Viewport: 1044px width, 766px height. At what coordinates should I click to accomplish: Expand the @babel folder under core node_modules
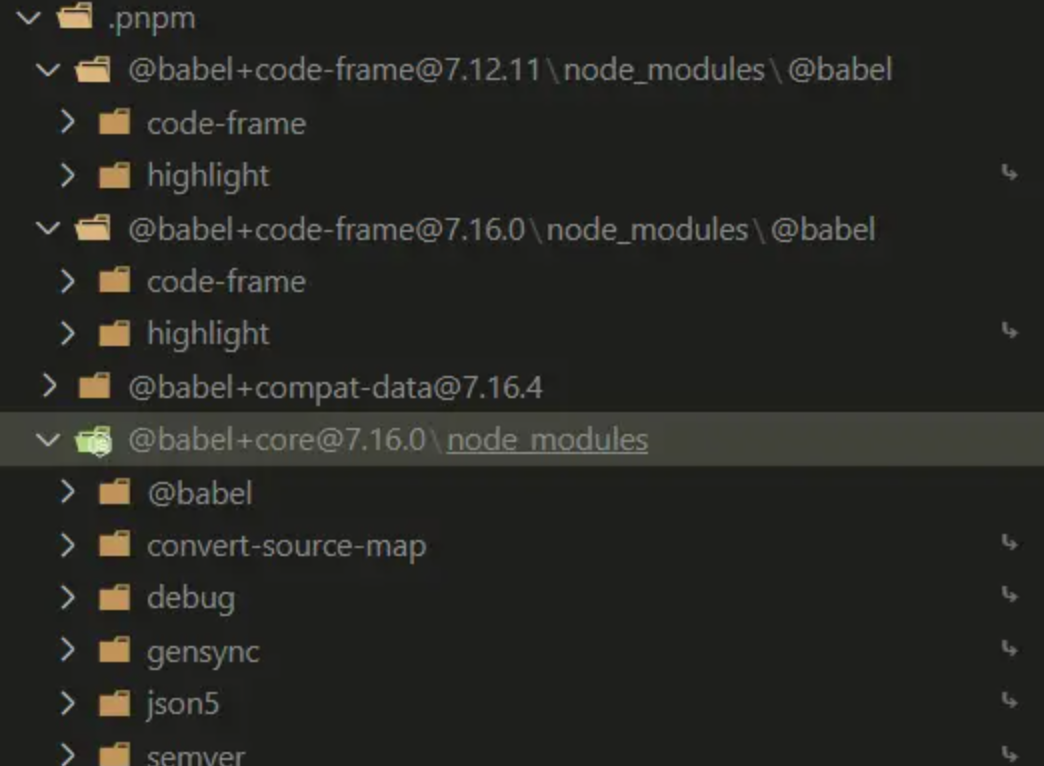(67, 492)
